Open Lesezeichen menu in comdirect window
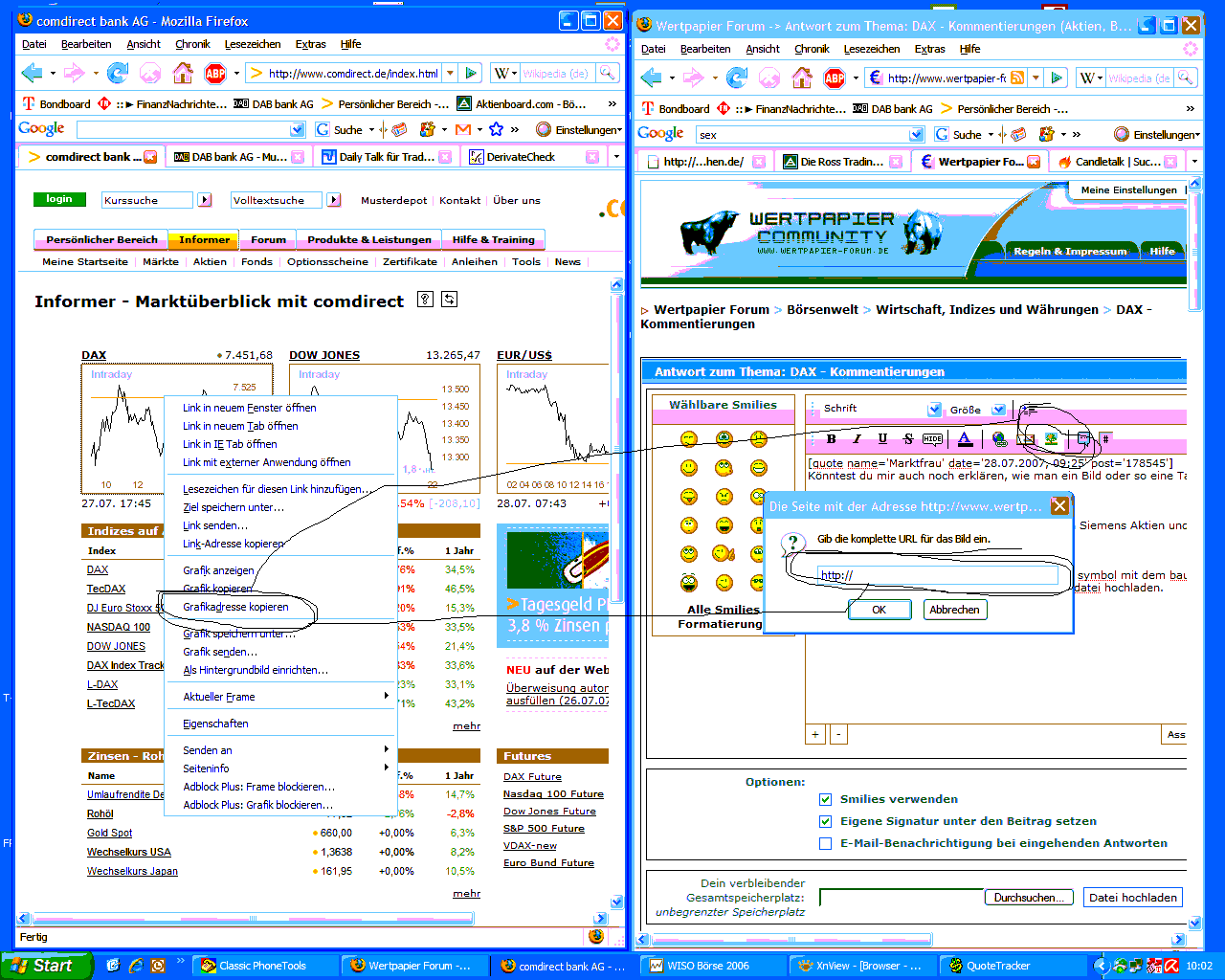 [x=253, y=44]
